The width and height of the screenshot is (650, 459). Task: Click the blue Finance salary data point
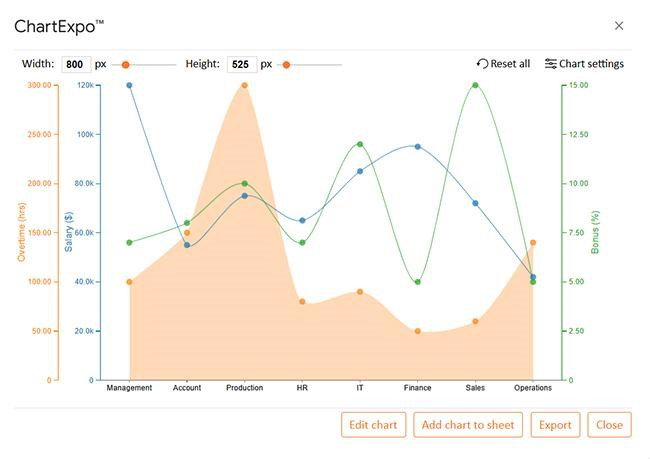[418, 146]
